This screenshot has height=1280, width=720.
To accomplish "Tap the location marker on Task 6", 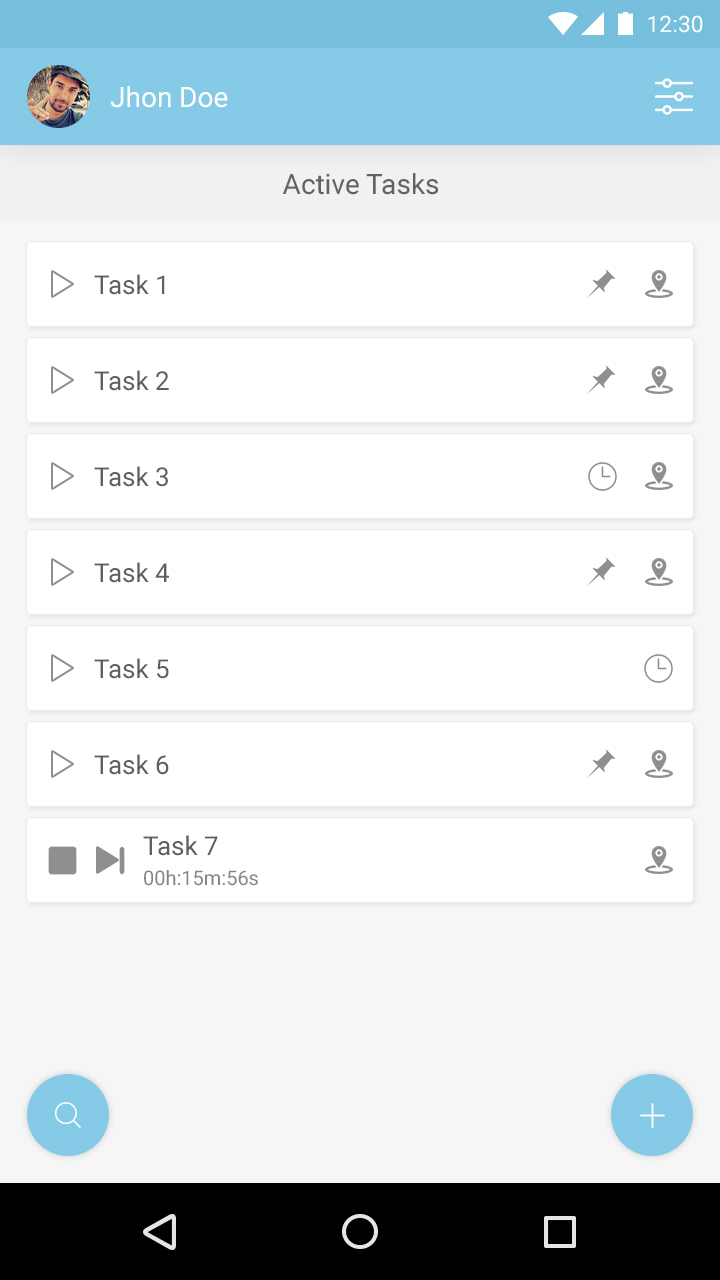I will coord(658,764).
